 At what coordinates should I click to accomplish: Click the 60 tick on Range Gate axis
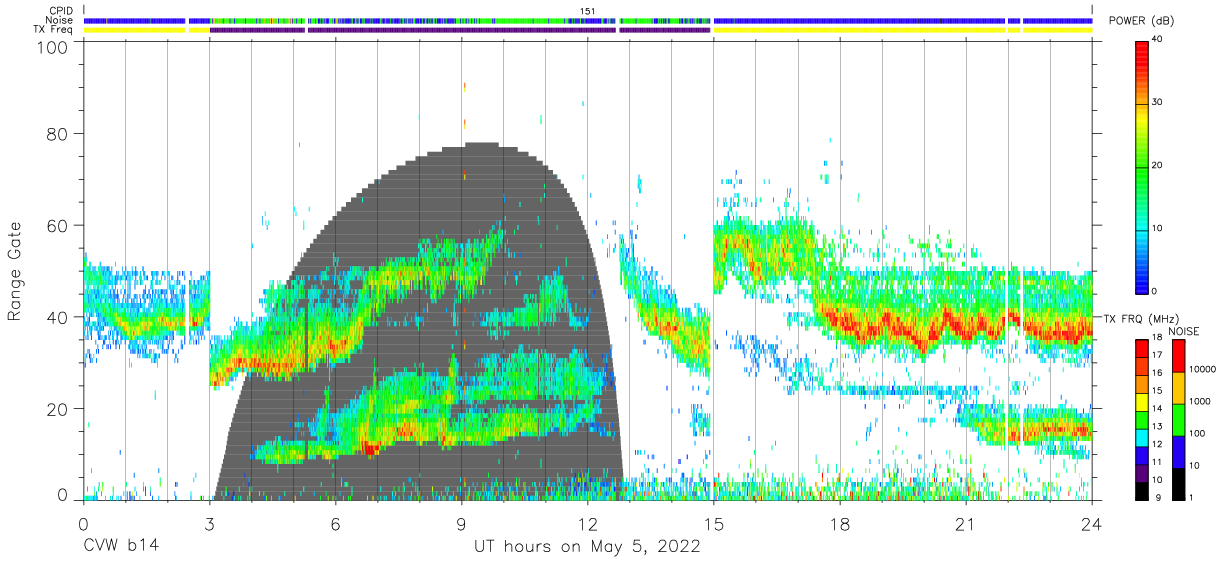coord(58,225)
